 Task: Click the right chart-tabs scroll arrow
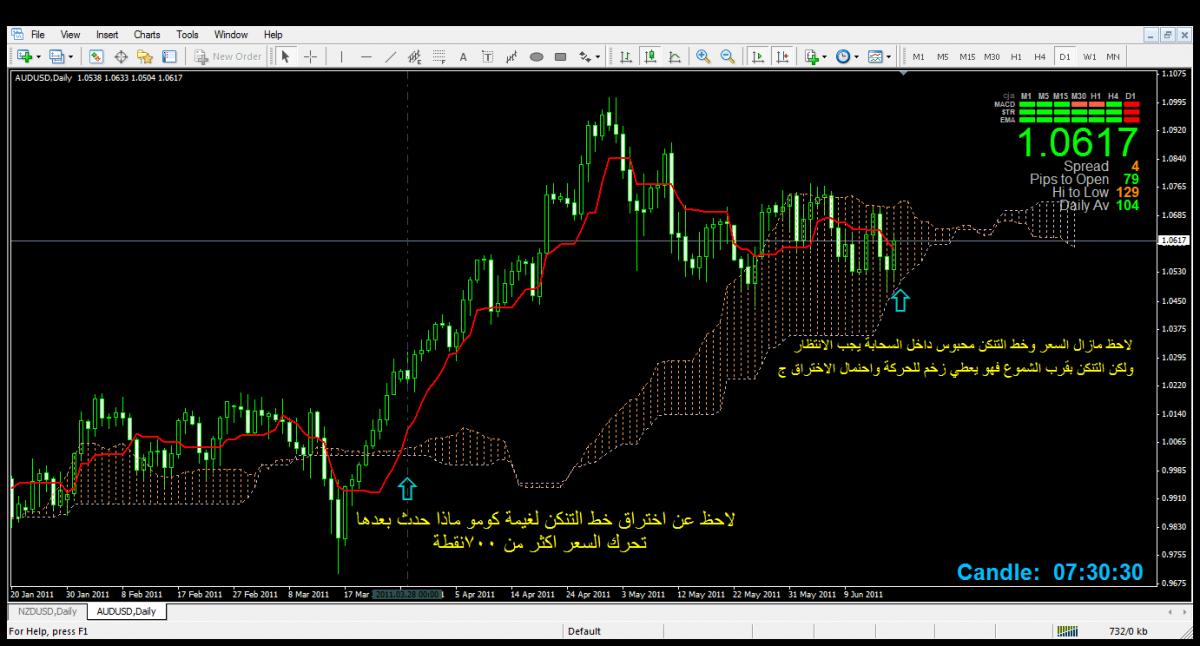pyautogui.click(x=1186, y=611)
